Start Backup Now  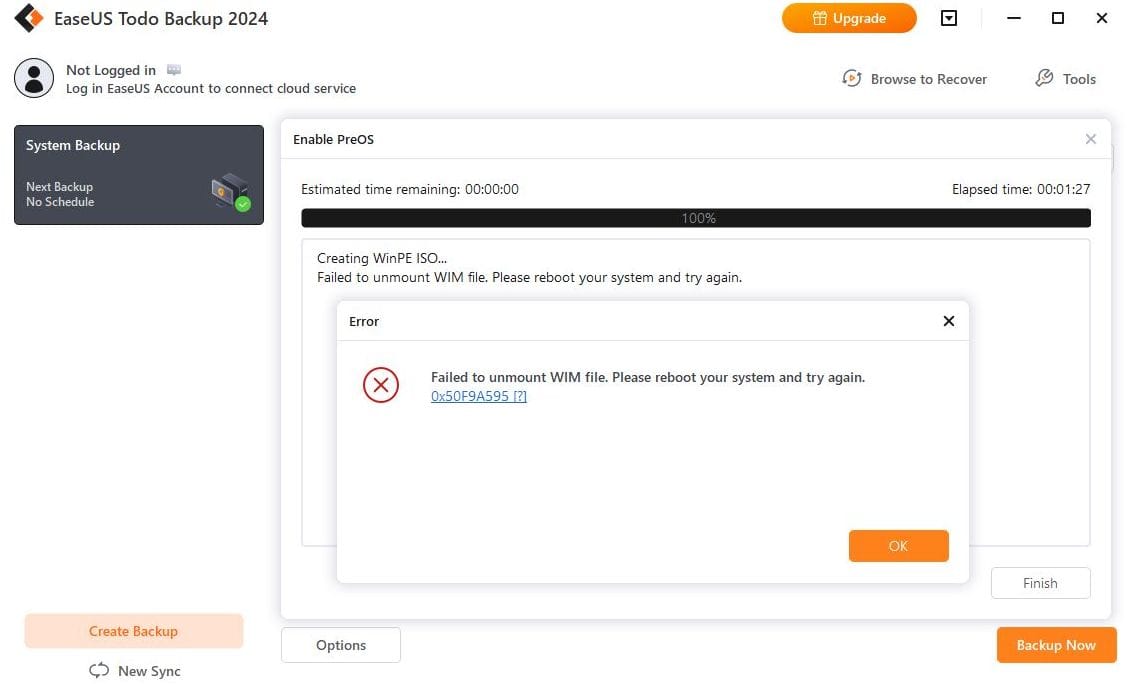[x=1056, y=645]
